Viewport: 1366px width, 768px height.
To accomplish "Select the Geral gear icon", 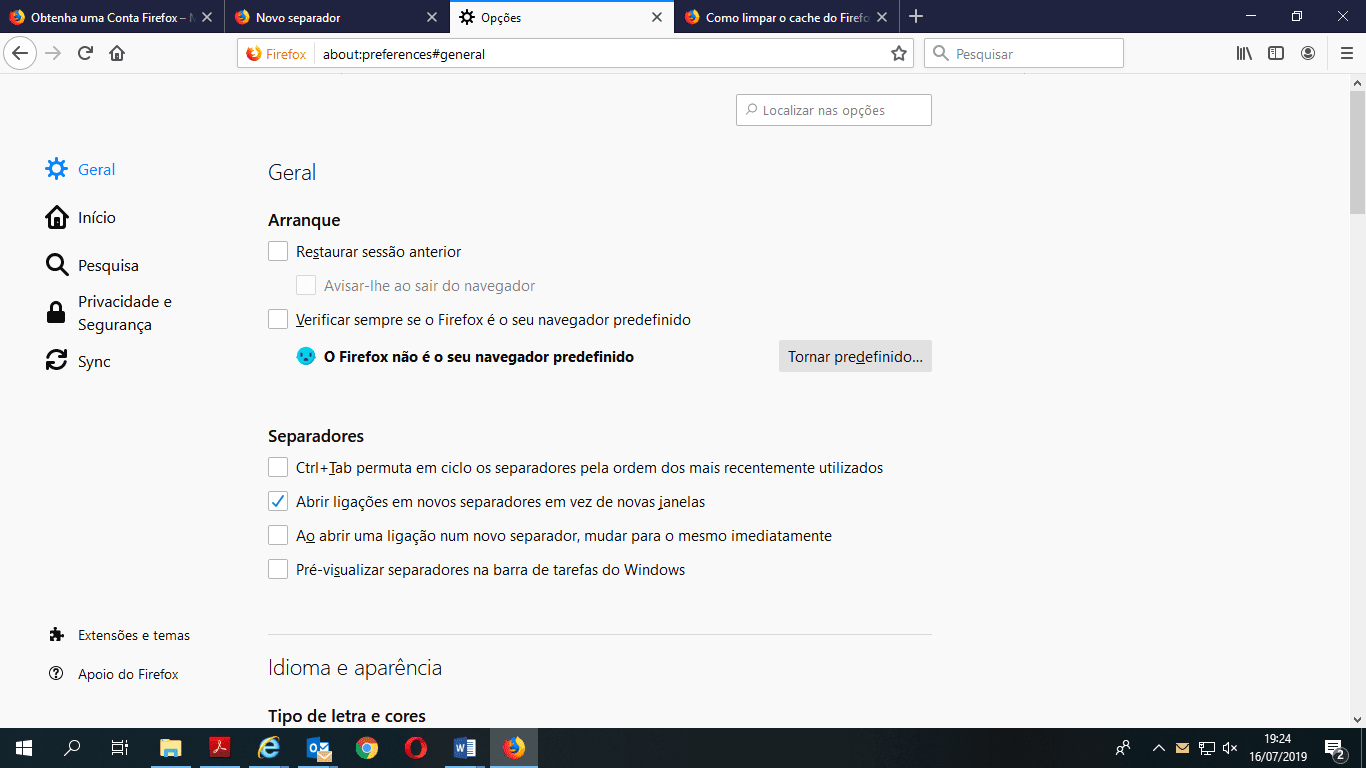I will pyautogui.click(x=57, y=168).
